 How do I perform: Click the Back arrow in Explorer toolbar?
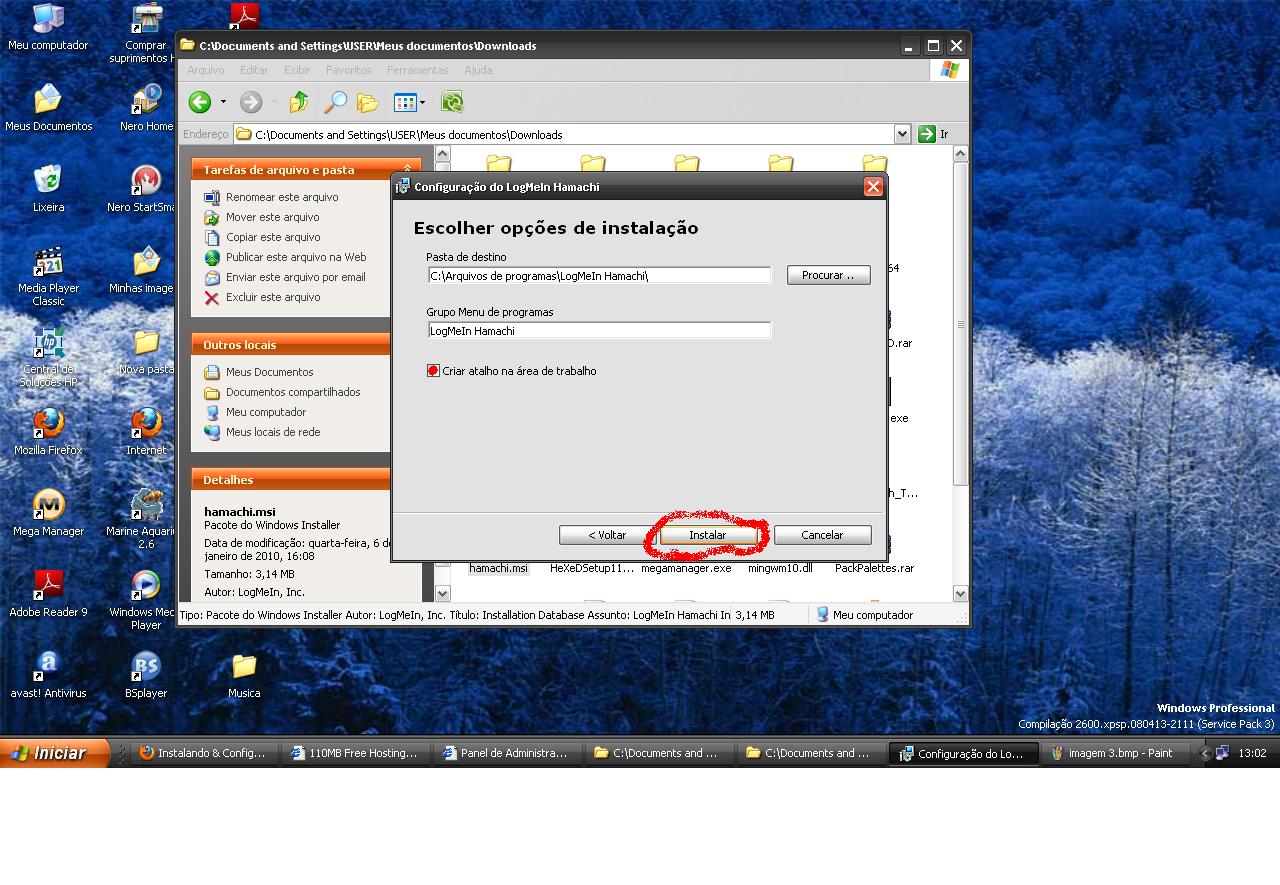click(200, 102)
